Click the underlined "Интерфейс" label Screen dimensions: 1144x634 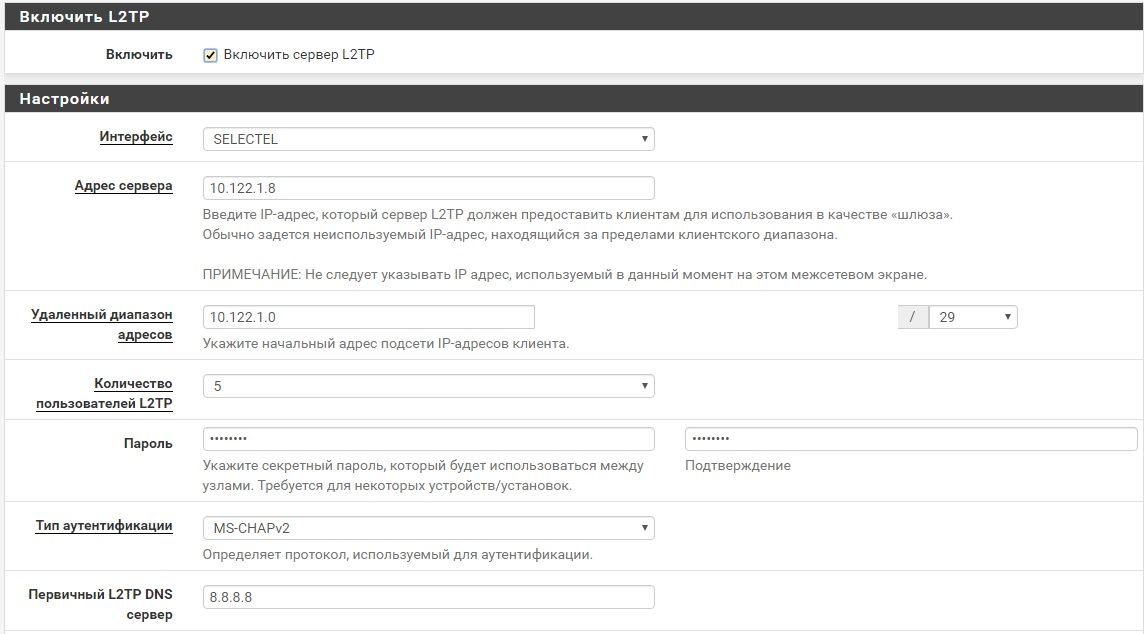pos(136,137)
